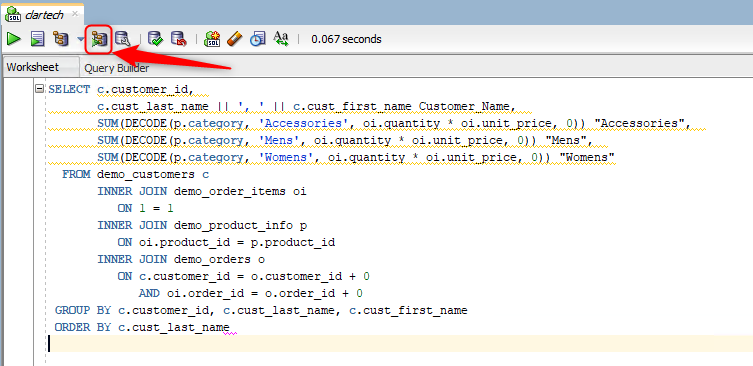Image resolution: width=753 pixels, height=366 pixels.
Task: Open the SQL Tuning Advisor icon
Action: tap(122, 39)
